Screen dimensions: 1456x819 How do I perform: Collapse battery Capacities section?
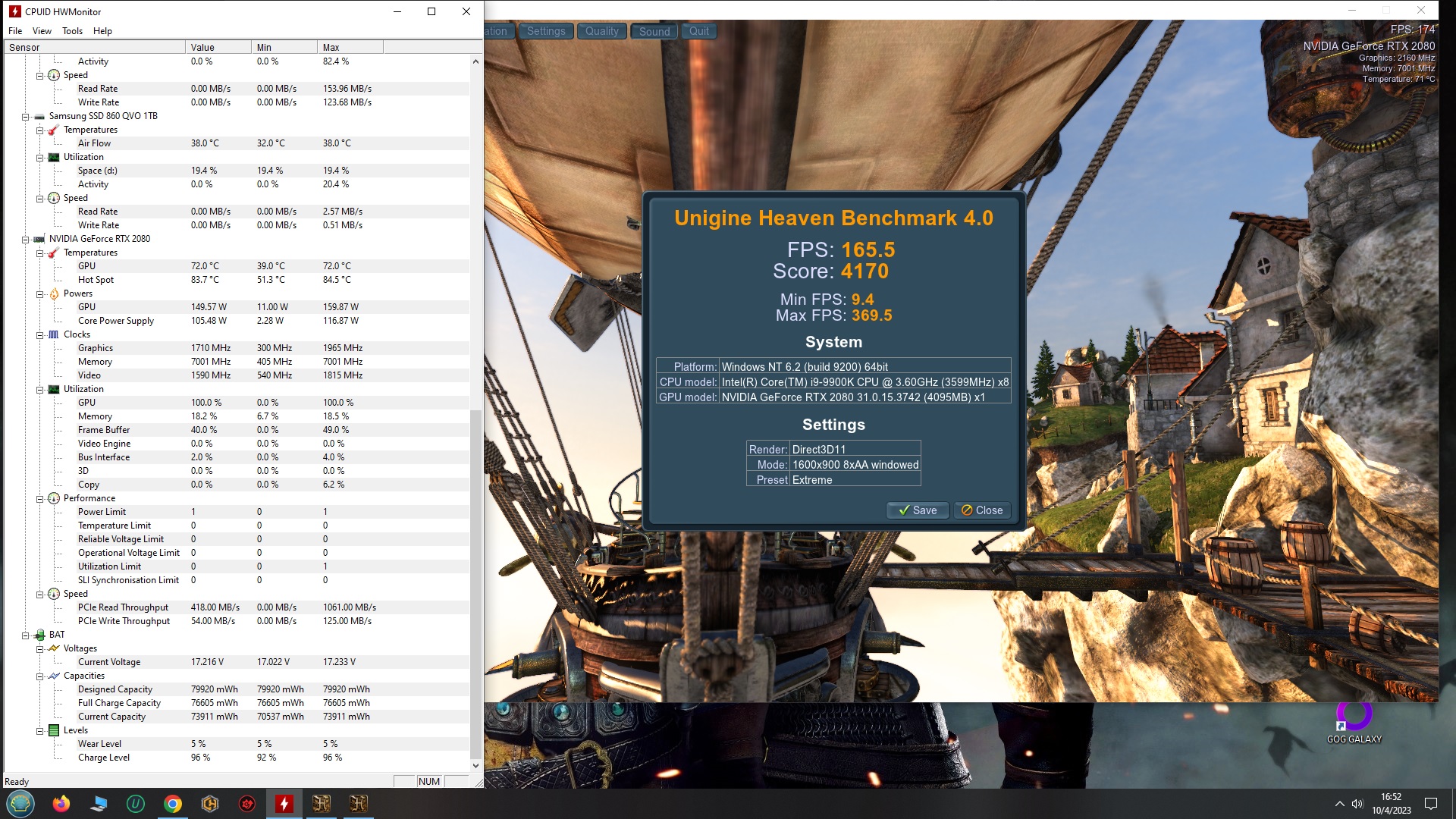pos(39,676)
